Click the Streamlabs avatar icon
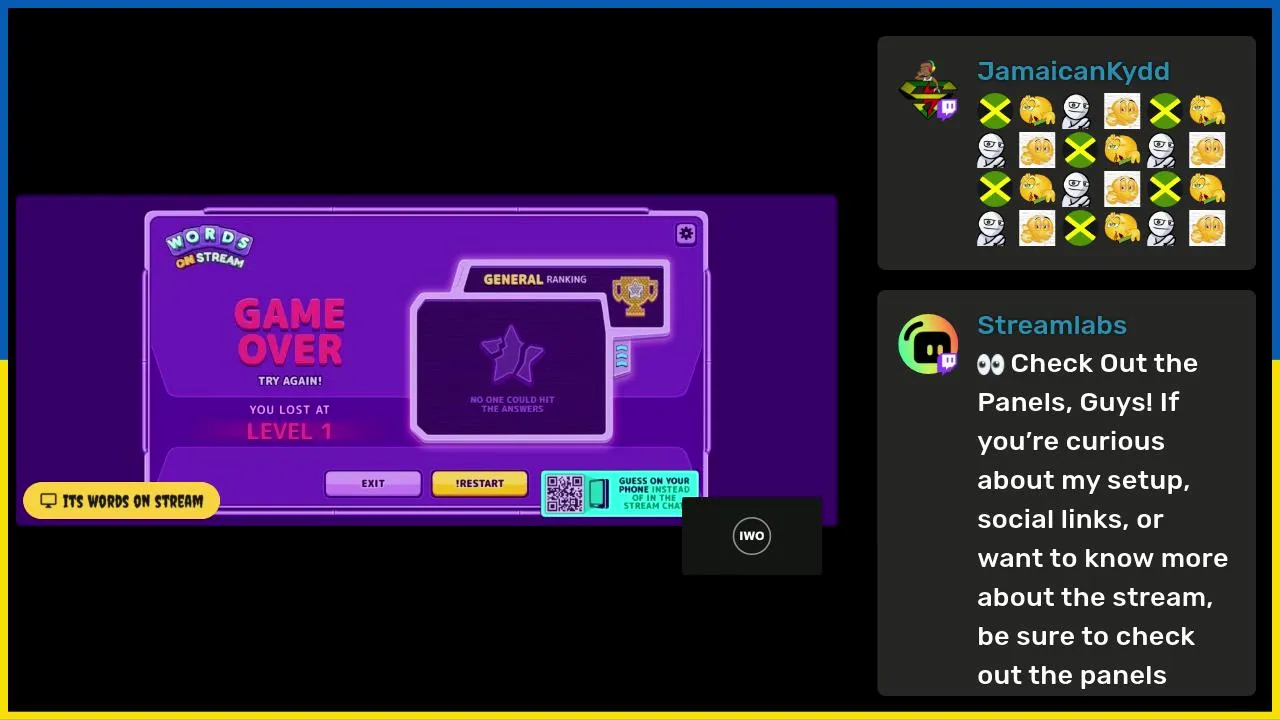1280x720 pixels. tap(928, 344)
